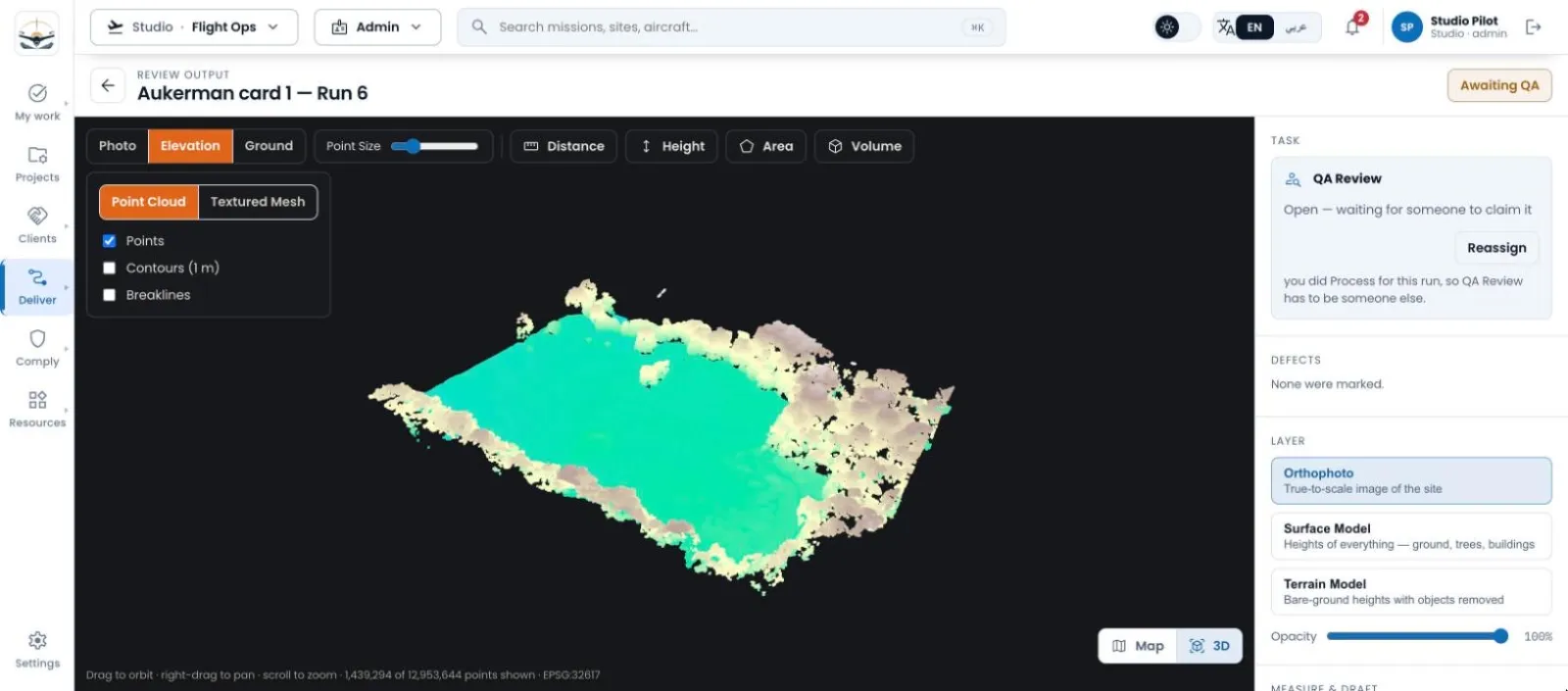1568x691 pixels.
Task: Enable Breaklines checkbox
Action: coord(110,295)
